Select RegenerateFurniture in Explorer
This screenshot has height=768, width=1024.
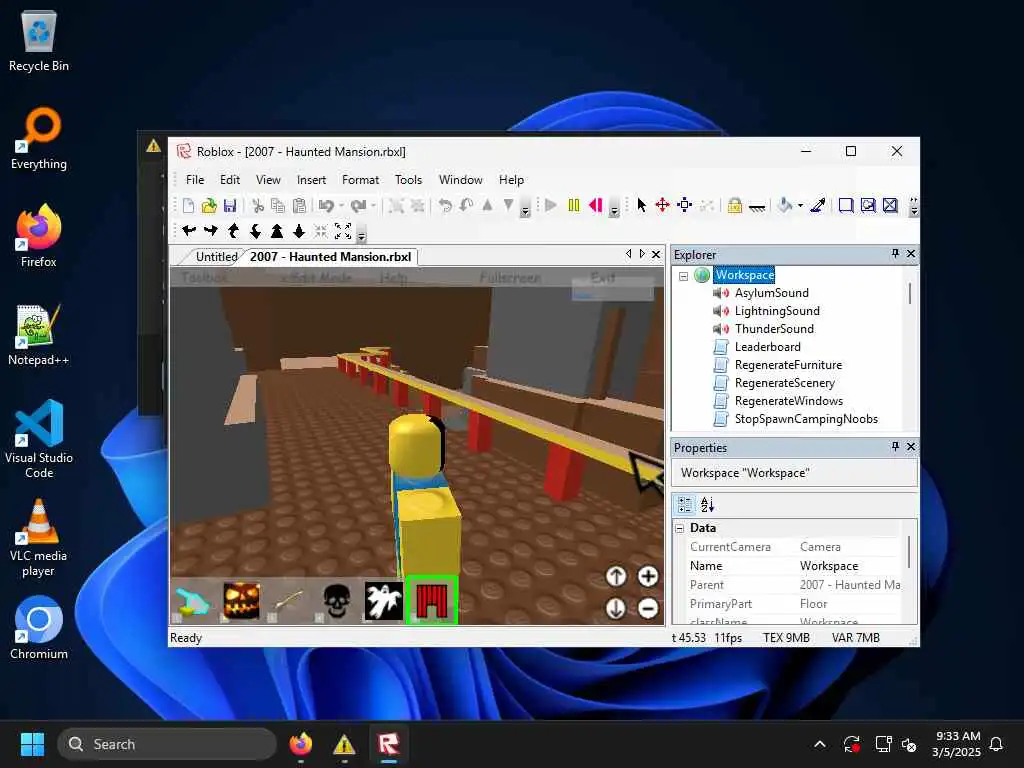(x=788, y=364)
